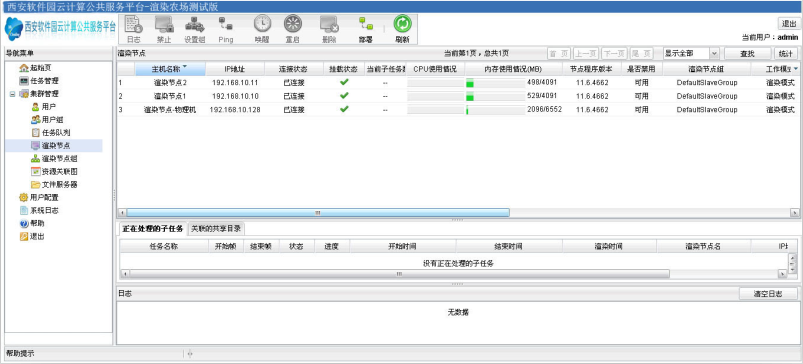Image resolution: width=803 pixels, height=364 pixels.
Task: Click the 上一页 previous page button
Action: pyautogui.click(x=586, y=54)
